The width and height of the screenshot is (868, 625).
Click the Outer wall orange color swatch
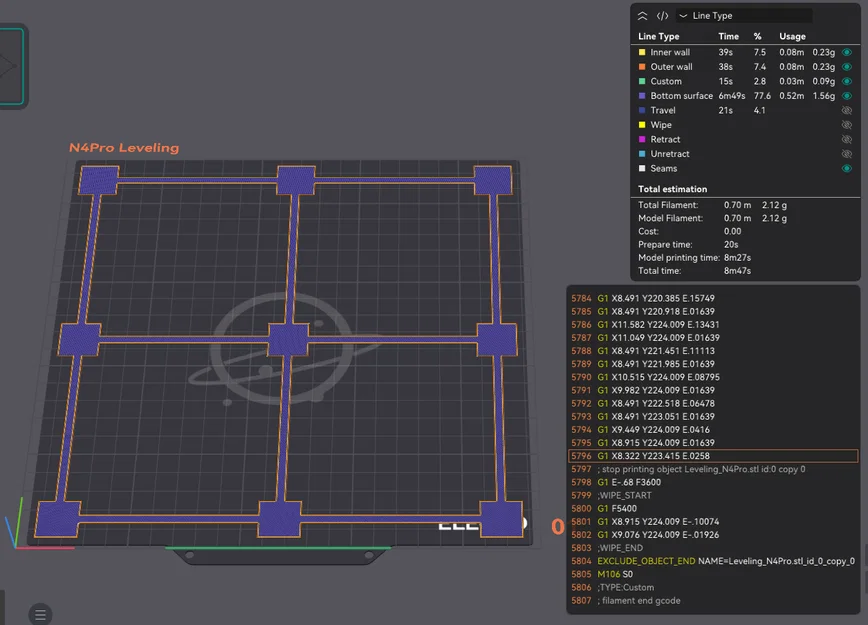(642, 66)
